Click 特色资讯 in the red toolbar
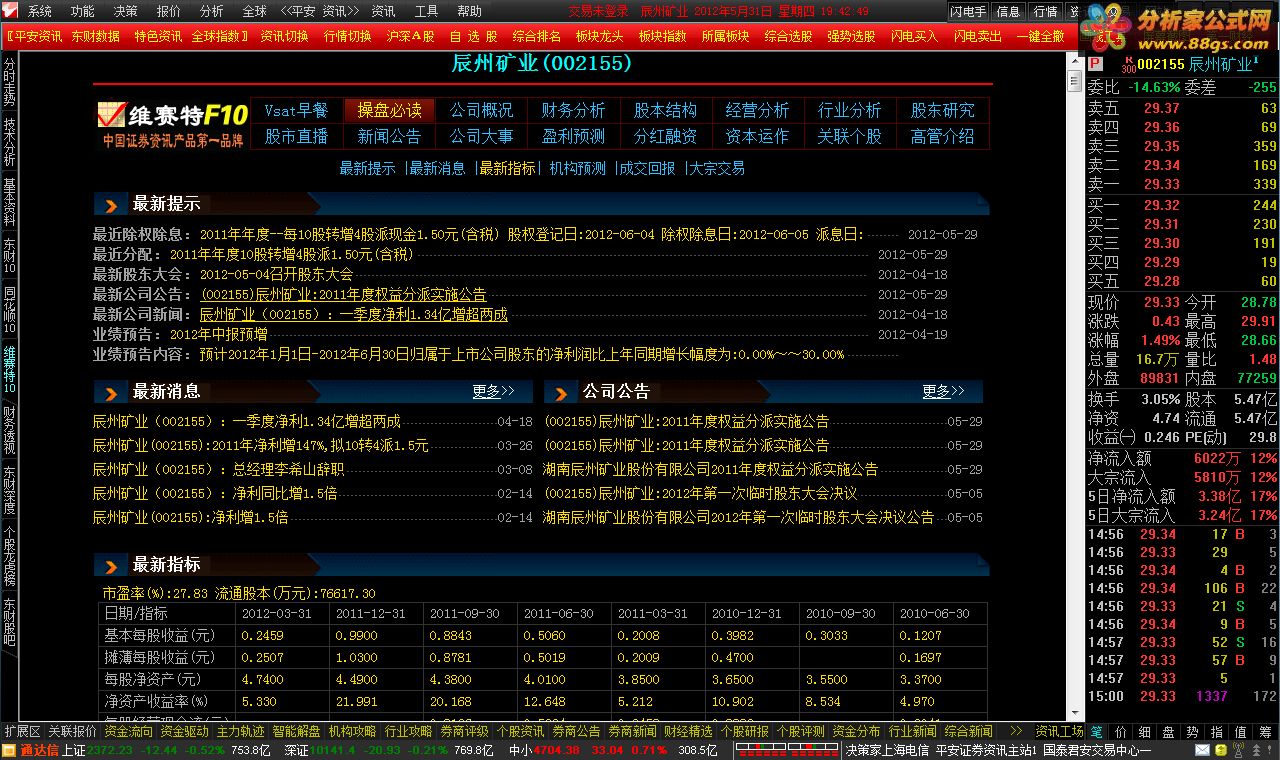 tap(159, 36)
